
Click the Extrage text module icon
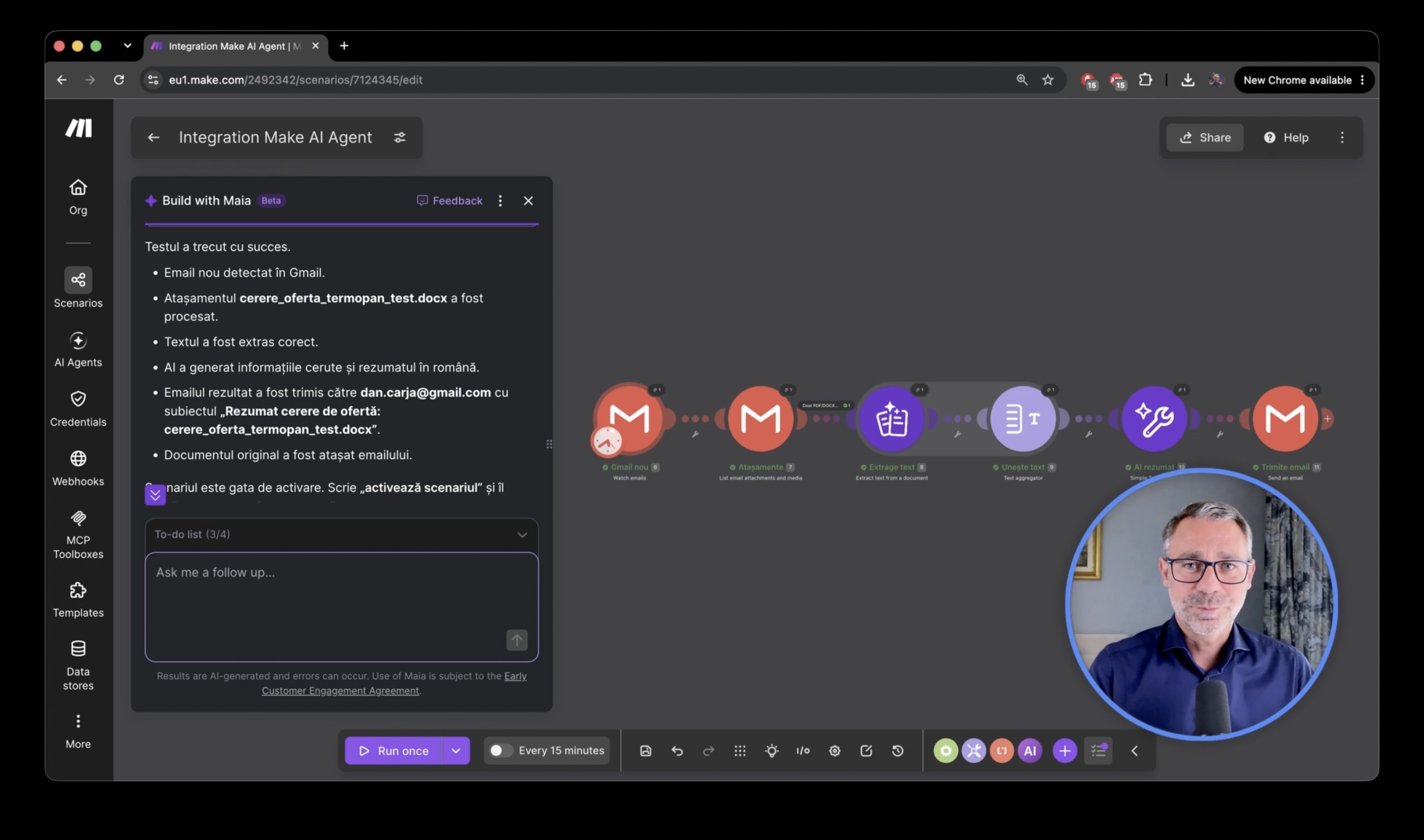point(892,419)
